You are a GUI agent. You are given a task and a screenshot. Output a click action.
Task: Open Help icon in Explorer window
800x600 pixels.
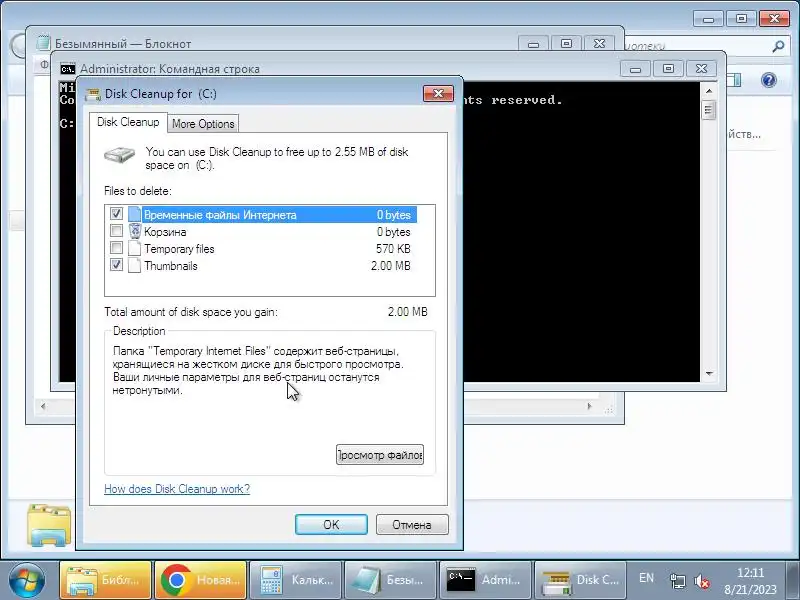(x=768, y=80)
